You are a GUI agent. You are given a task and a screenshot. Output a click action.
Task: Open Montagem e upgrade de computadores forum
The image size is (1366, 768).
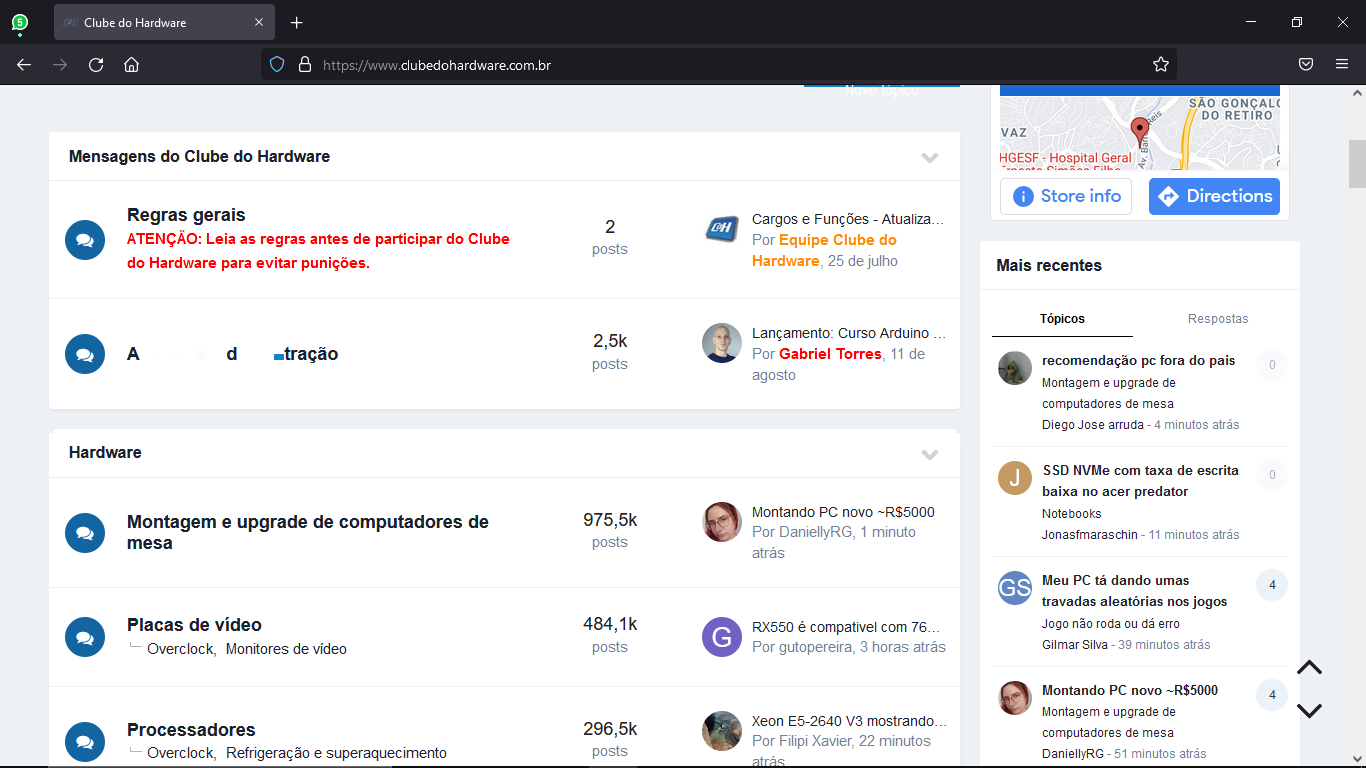308,532
